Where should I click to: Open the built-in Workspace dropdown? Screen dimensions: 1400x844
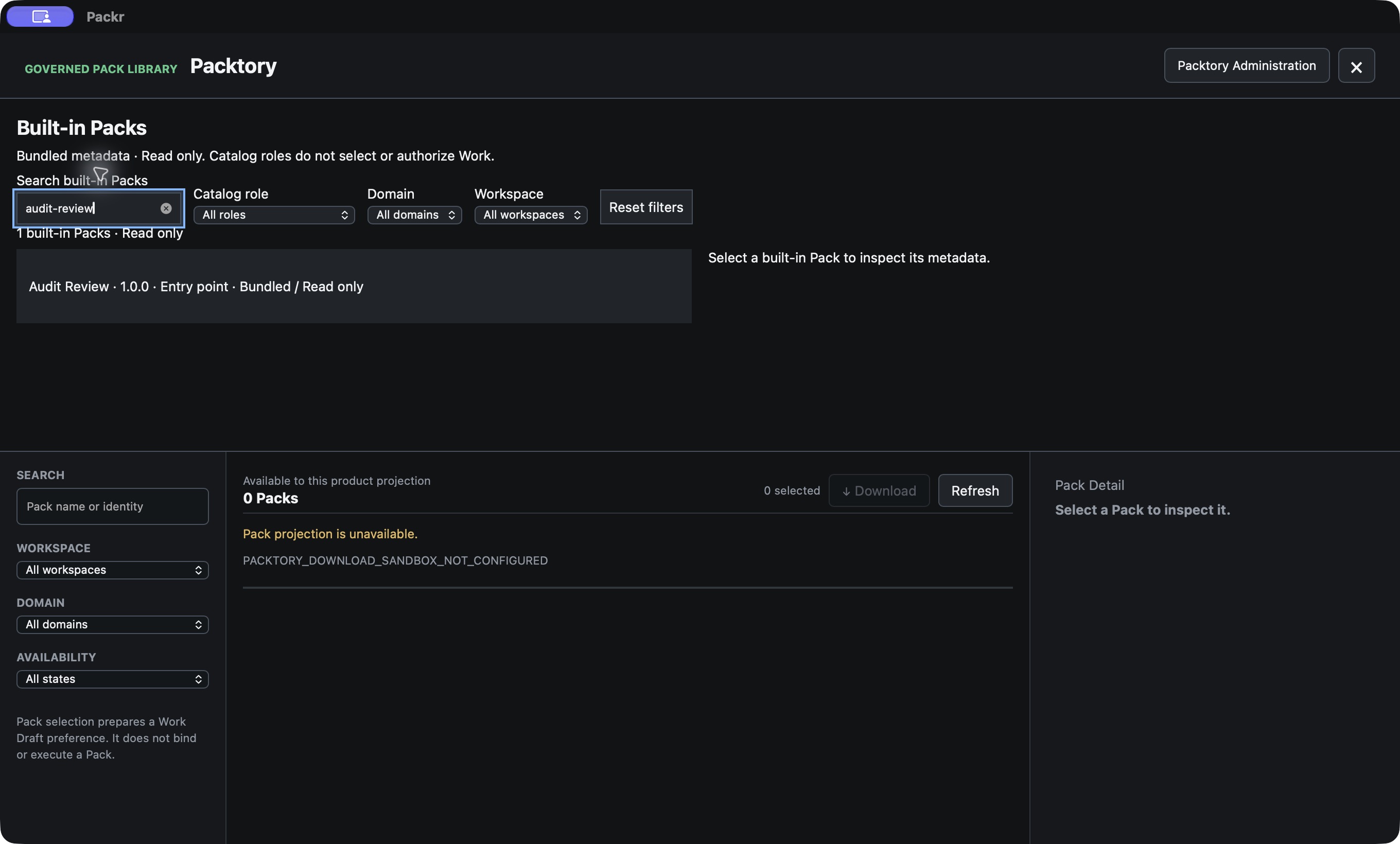[531, 215]
